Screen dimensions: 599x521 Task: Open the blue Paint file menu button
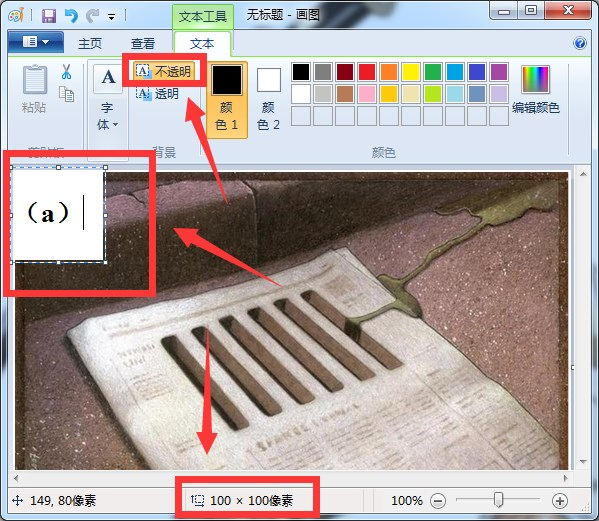[x=36, y=42]
